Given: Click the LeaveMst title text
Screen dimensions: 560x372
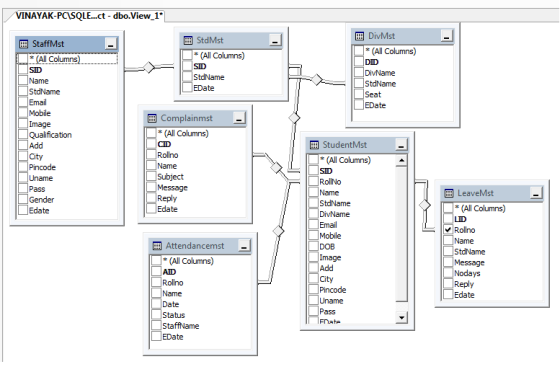Looking at the screenshot, I should coord(475,193).
